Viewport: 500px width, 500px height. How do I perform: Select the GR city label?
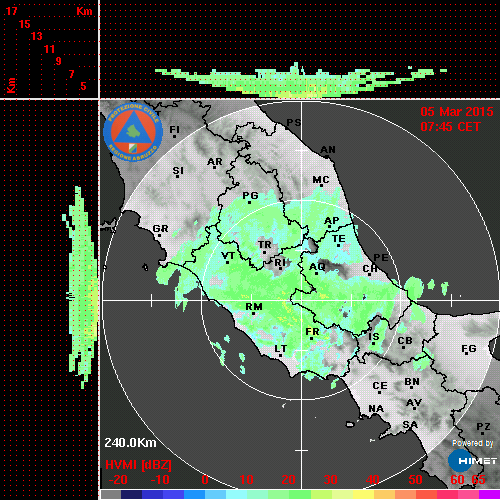pyautogui.click(x=160, y=229)
